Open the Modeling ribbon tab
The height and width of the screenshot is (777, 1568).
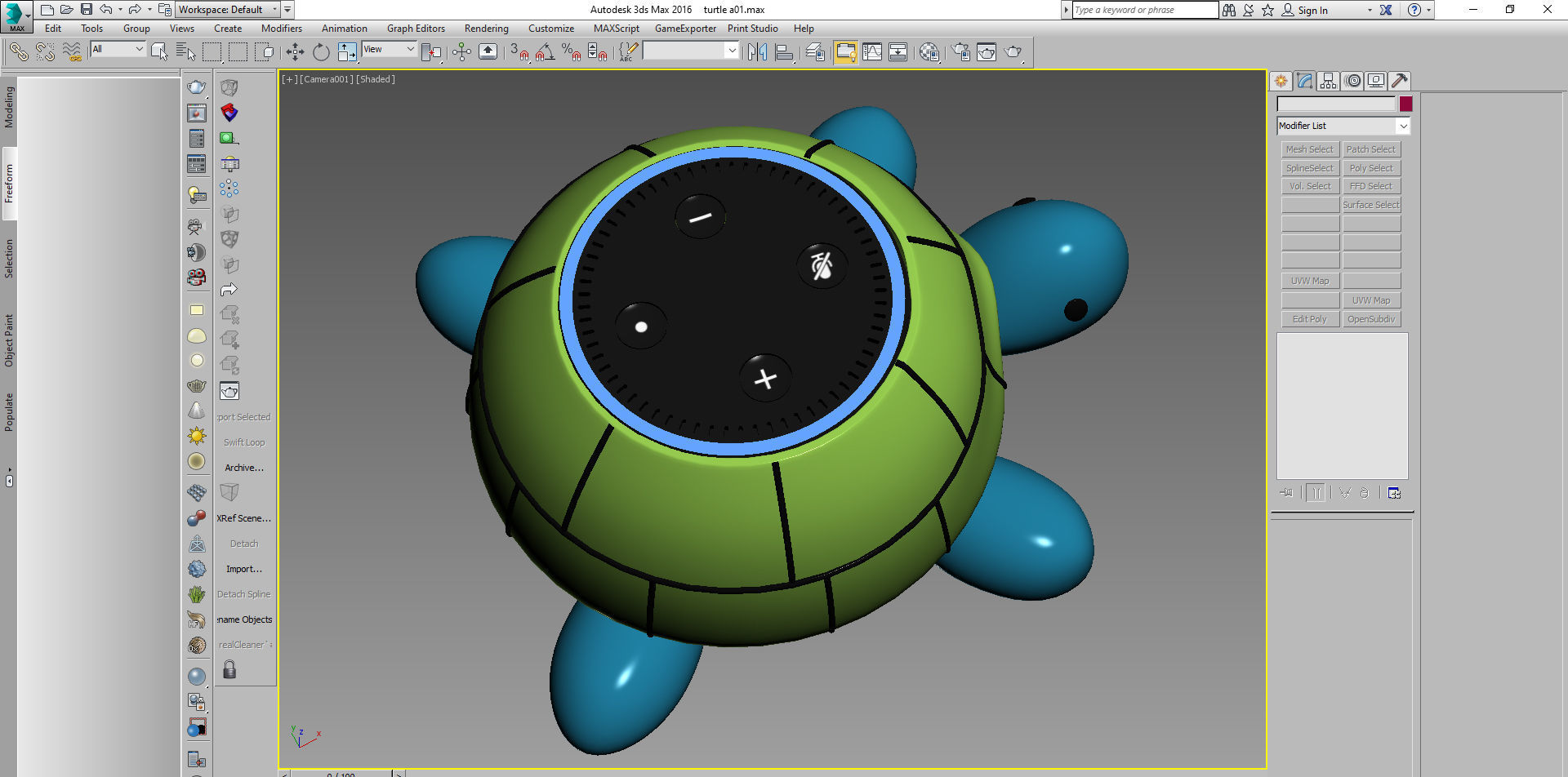[x=9, y=107]
